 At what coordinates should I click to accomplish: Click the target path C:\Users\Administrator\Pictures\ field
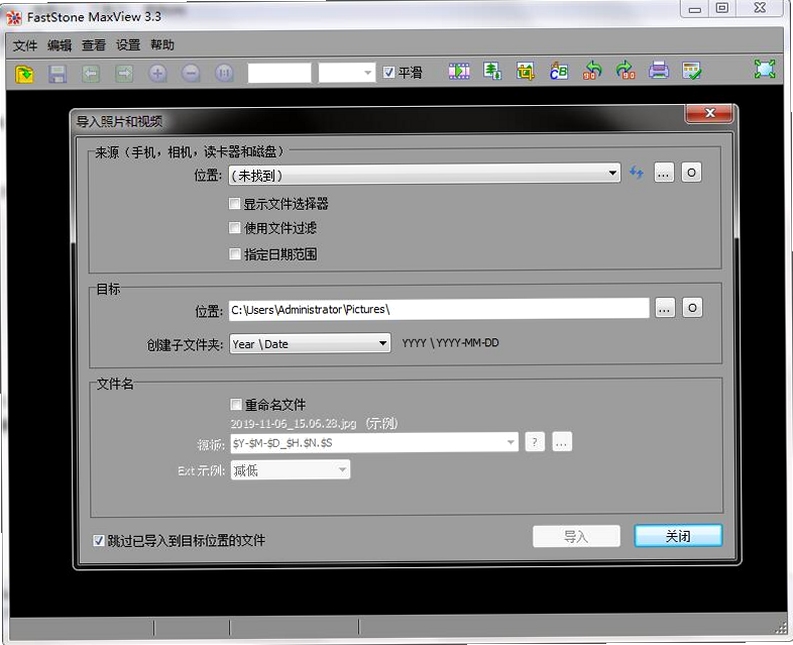tap(439, 309)
